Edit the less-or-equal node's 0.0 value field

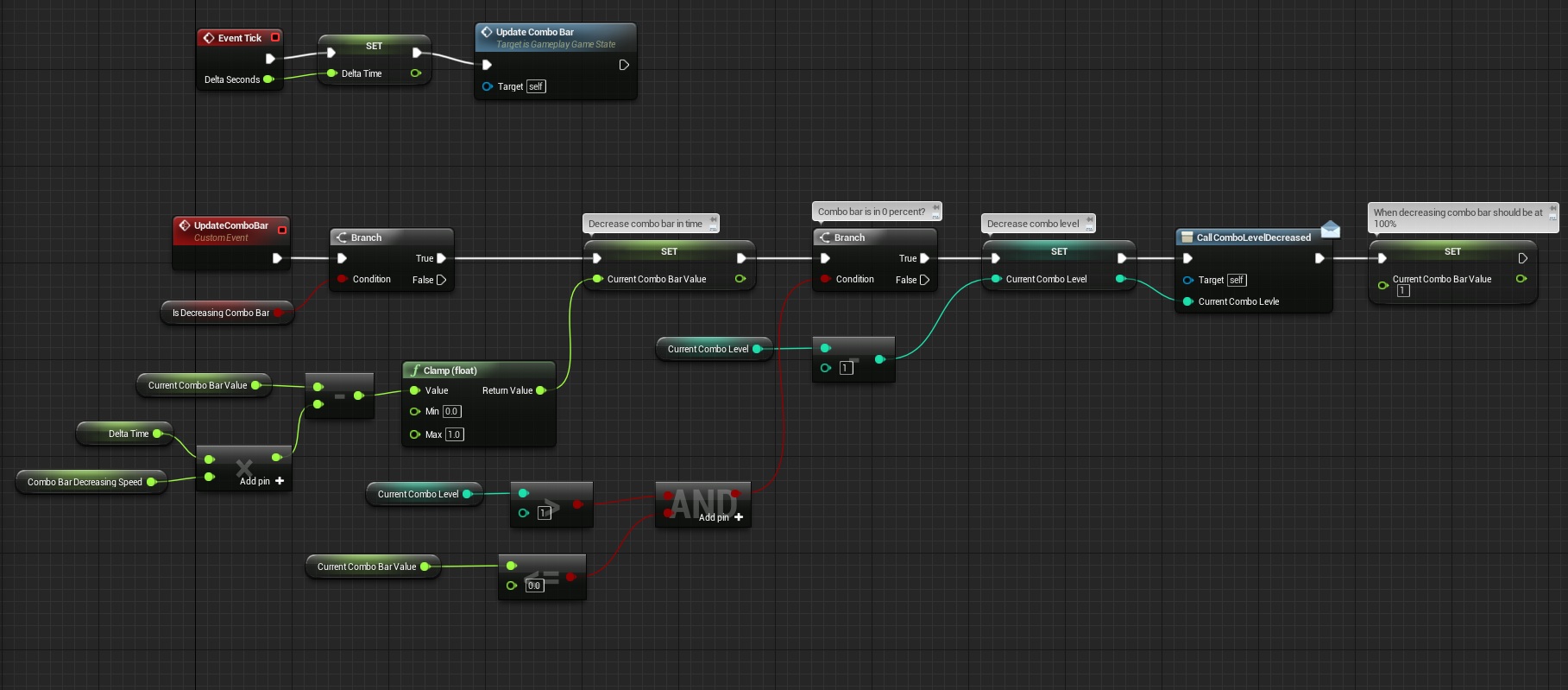(534, 586)
